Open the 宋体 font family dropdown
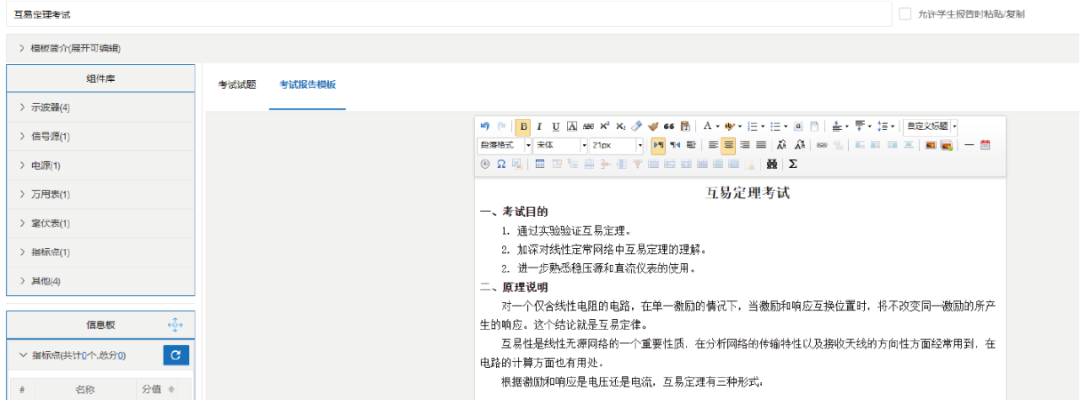The height and width of the screenshot is (400, 1080). click(x=561, y=145)
